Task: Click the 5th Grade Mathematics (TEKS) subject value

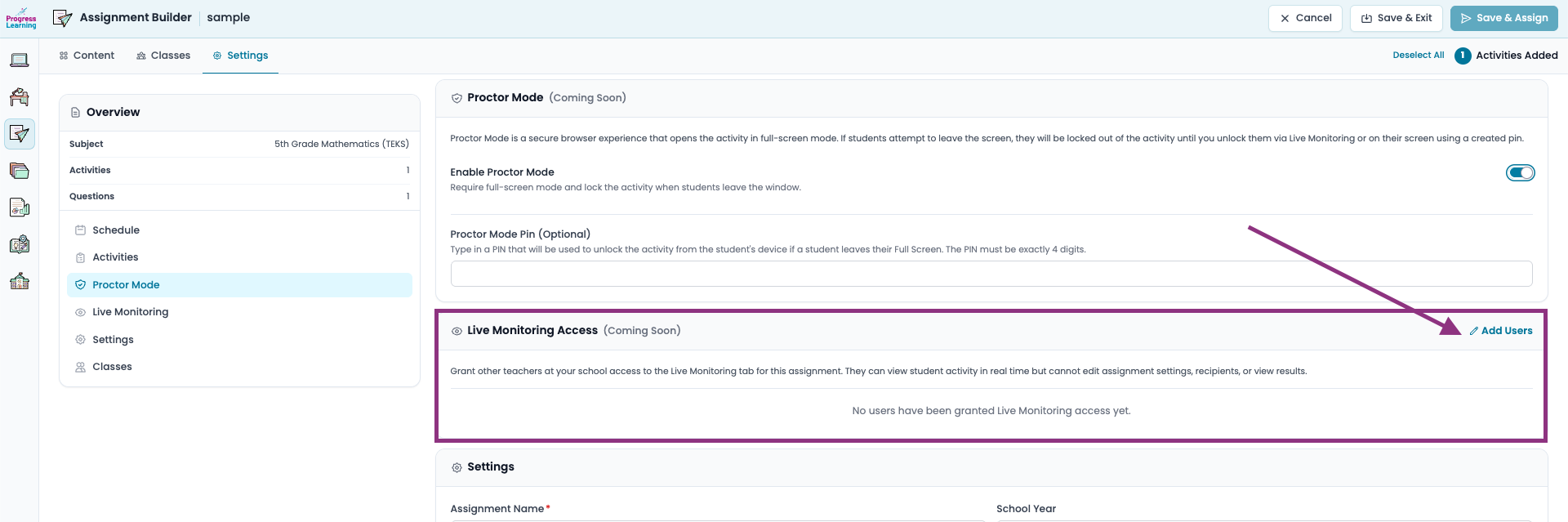Action: [x=341, y=144]
